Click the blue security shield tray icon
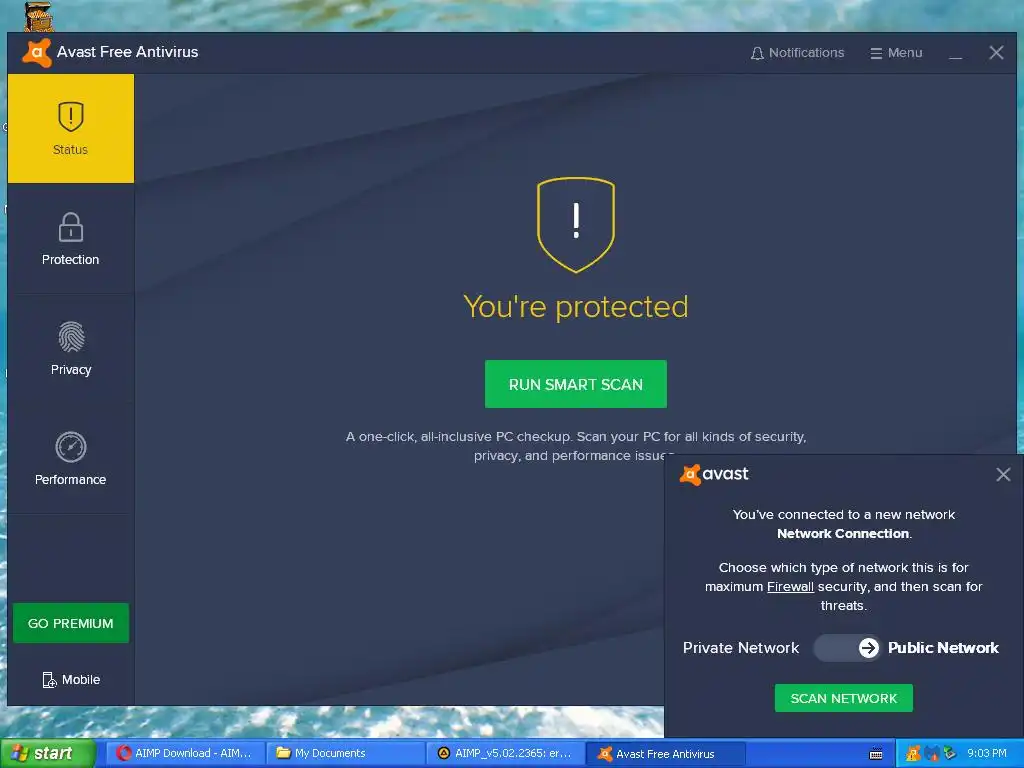The image size is (1024, 768). (x=931, y=754)
